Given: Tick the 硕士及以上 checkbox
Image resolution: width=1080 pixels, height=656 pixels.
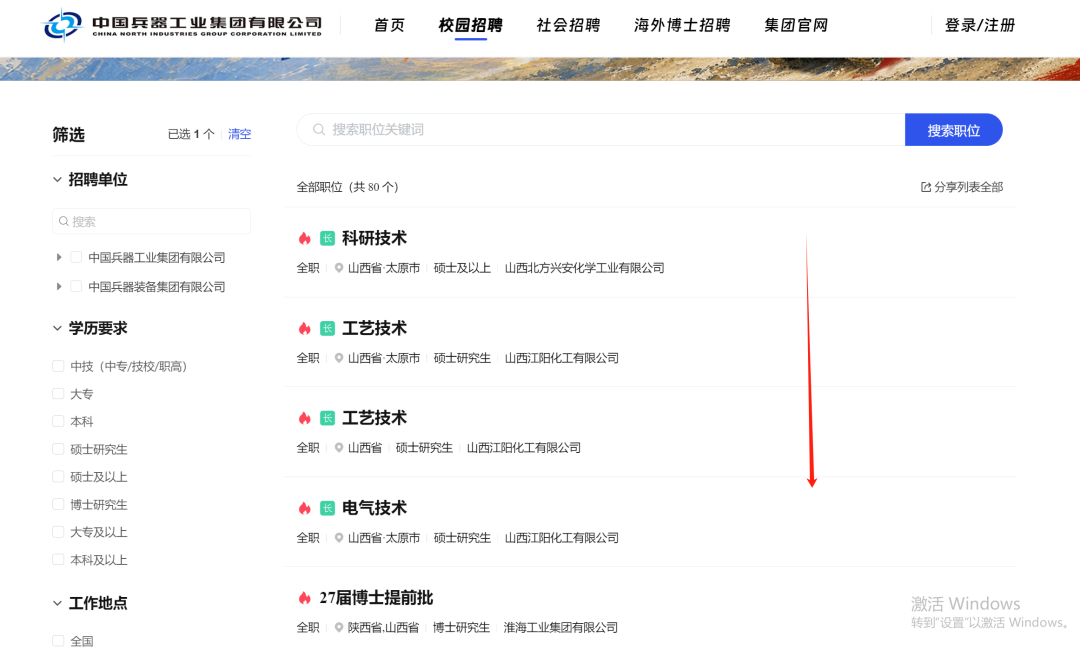Looking at the screenshot, I should click(58, 476).
